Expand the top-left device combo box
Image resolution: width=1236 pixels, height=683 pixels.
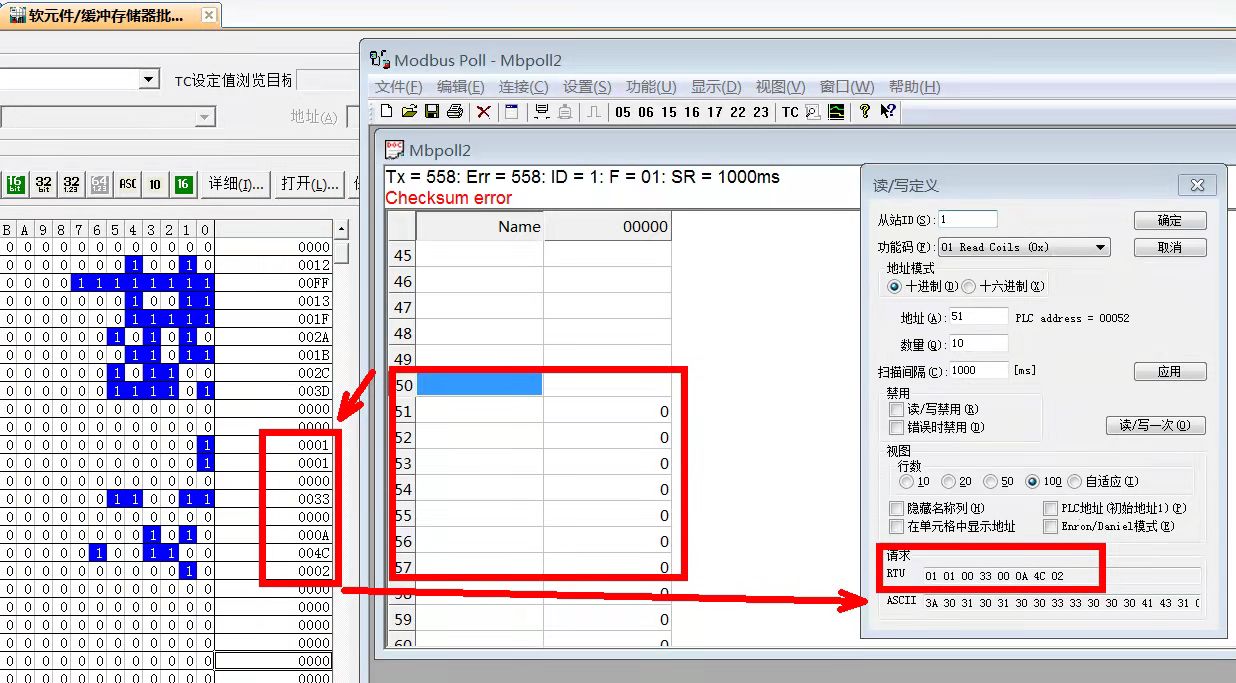[x=149, y=79]
